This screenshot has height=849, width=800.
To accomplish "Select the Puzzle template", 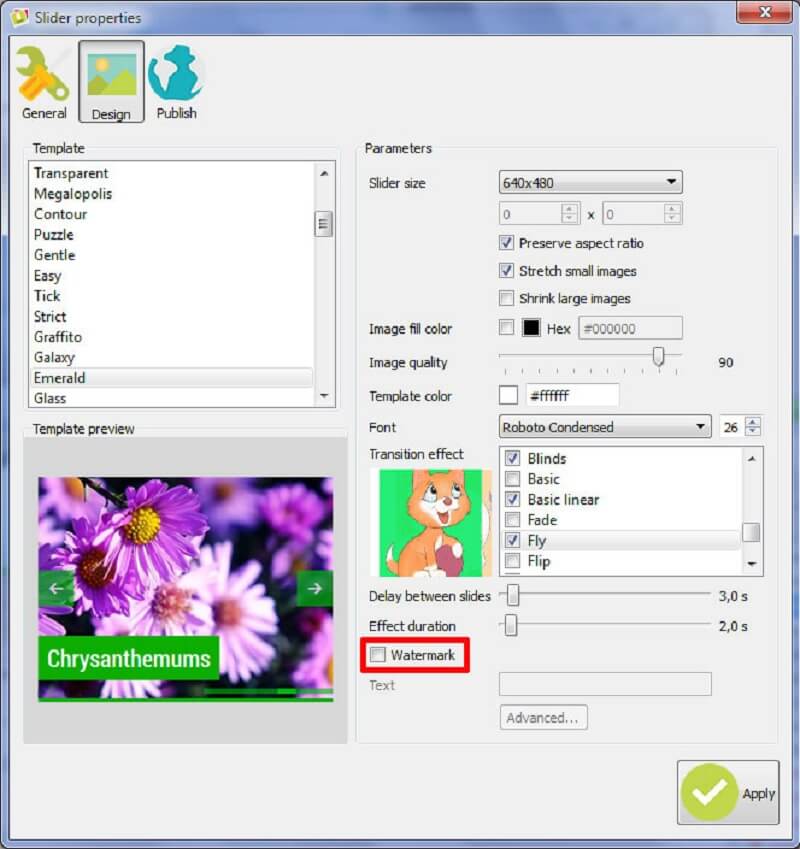I will click(x=53, y=234).
